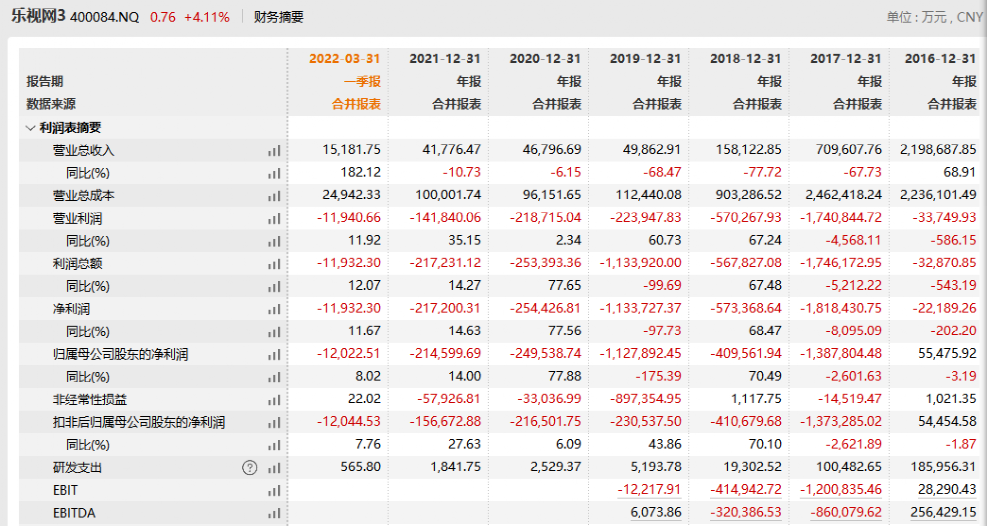The height and width of the screenshot is (526, 987).
Task: Select the 研发支出 row label
Action: click(77, 467)
